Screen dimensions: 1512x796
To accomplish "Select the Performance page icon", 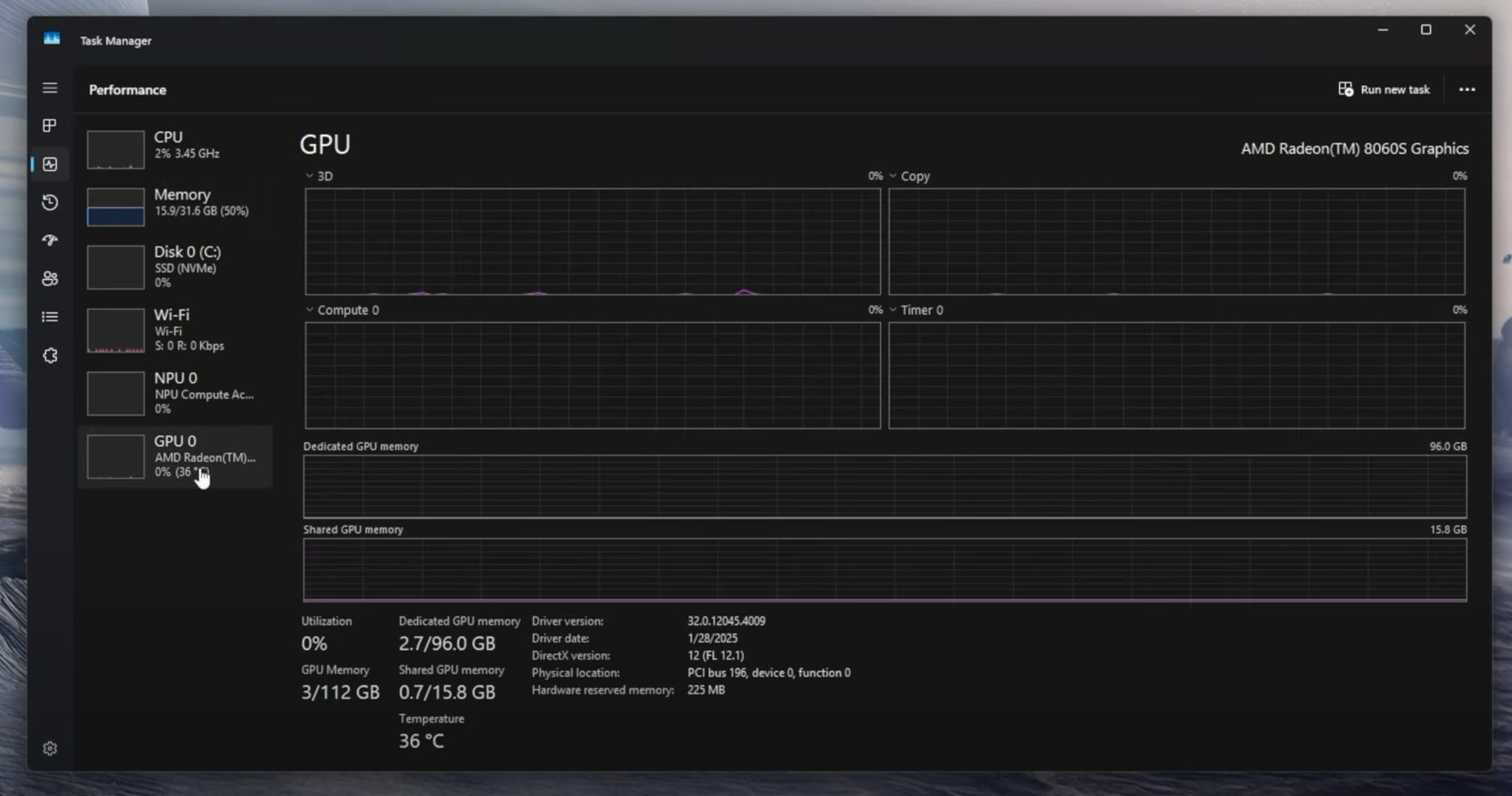I will [x=49, y=164].
